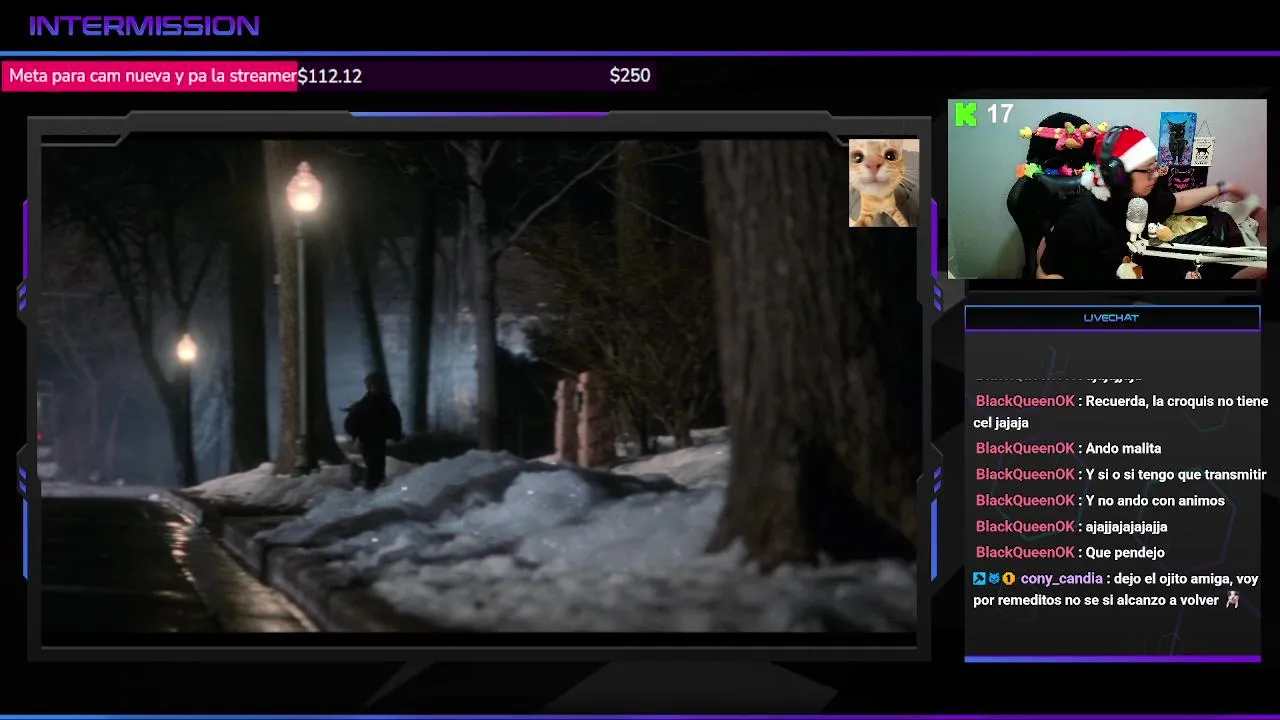Viewport: 1280px width, 720px height.
Task: Click BlackQueenOK username on 'no ando con animos'
Action: point(1025,501)
